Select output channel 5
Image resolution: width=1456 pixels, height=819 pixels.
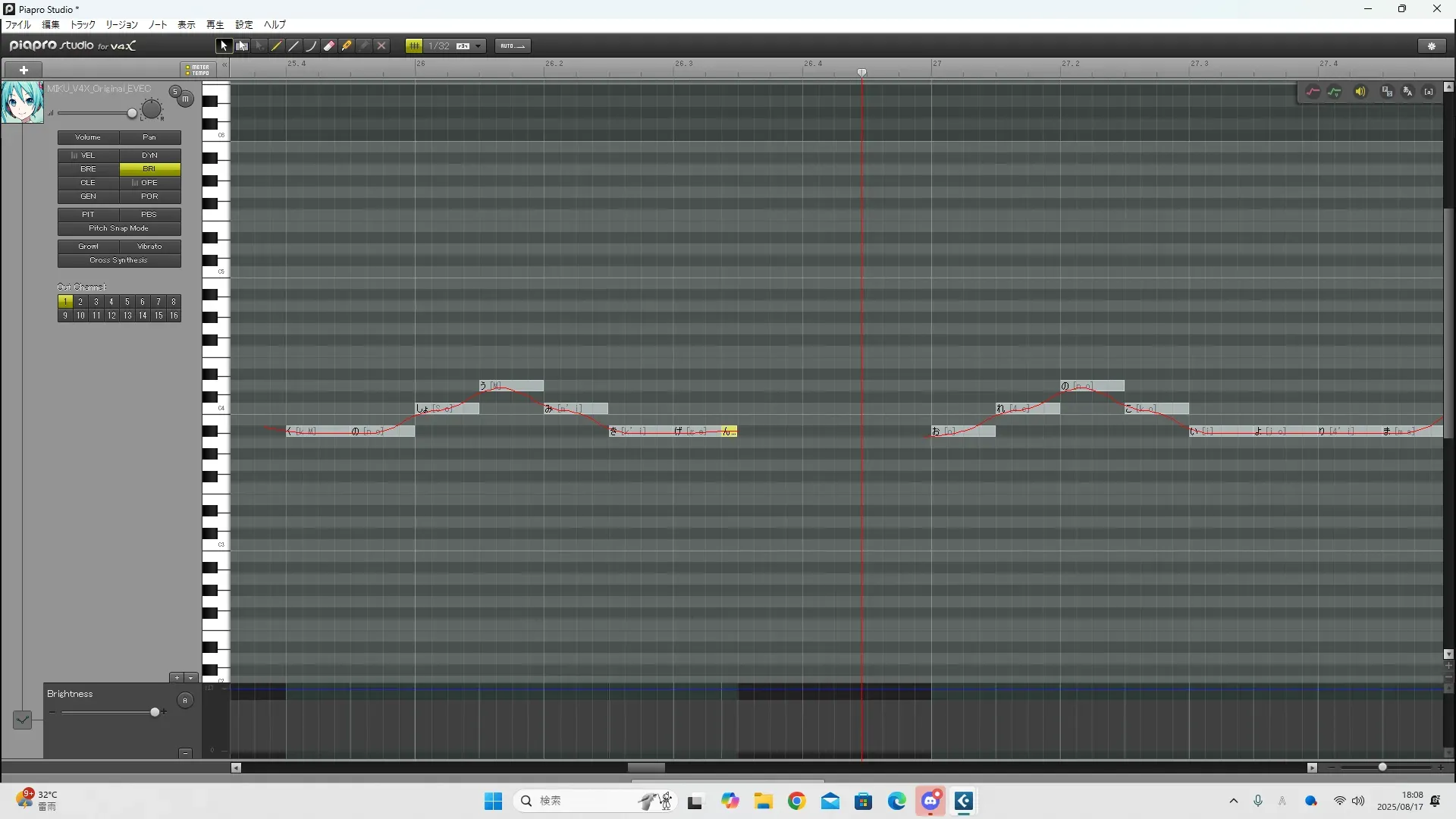click(127, 302)
